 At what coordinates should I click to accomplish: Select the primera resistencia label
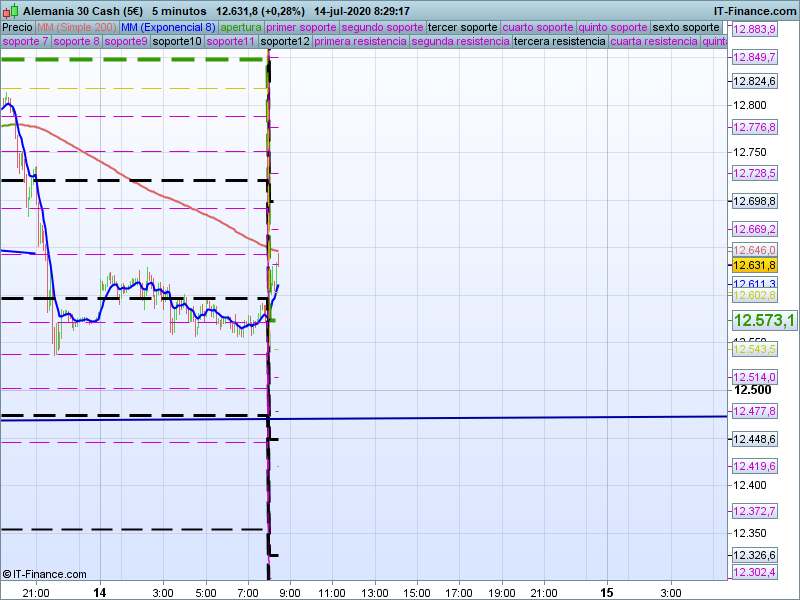(360, 42)
